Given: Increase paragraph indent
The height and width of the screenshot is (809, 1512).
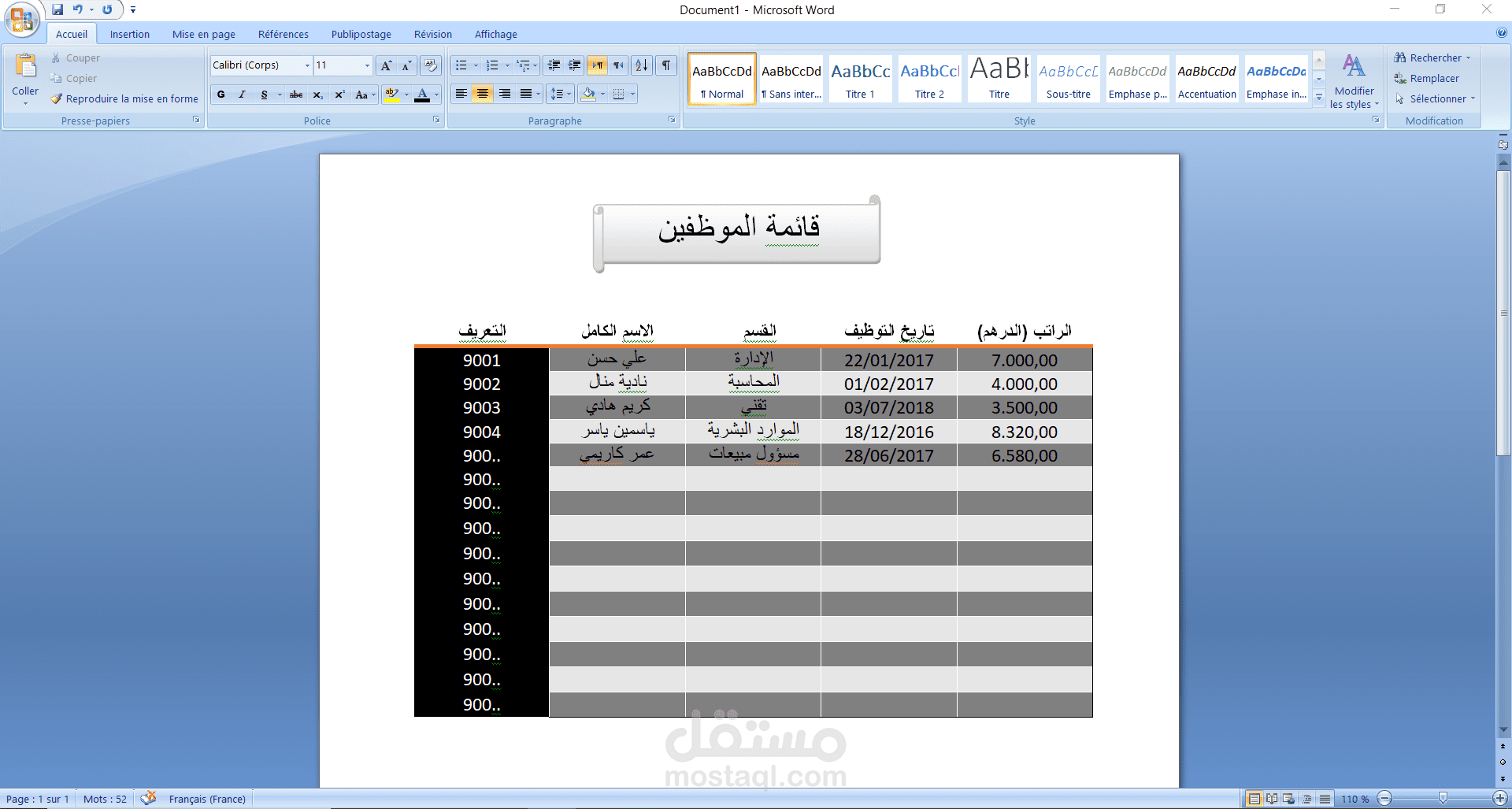Looking at the screenshot, I should point(575,65).
